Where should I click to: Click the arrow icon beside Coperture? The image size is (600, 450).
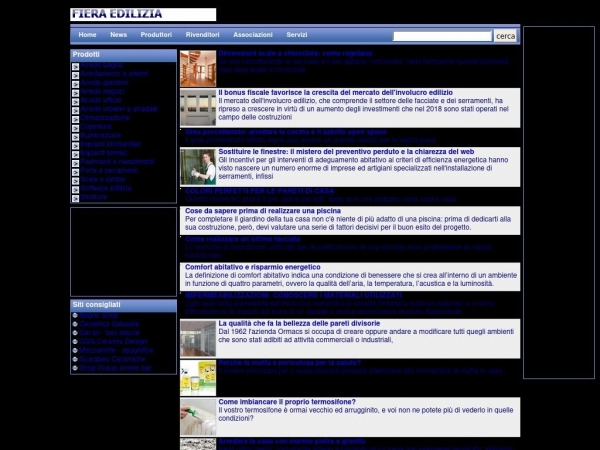coord(75,128)
